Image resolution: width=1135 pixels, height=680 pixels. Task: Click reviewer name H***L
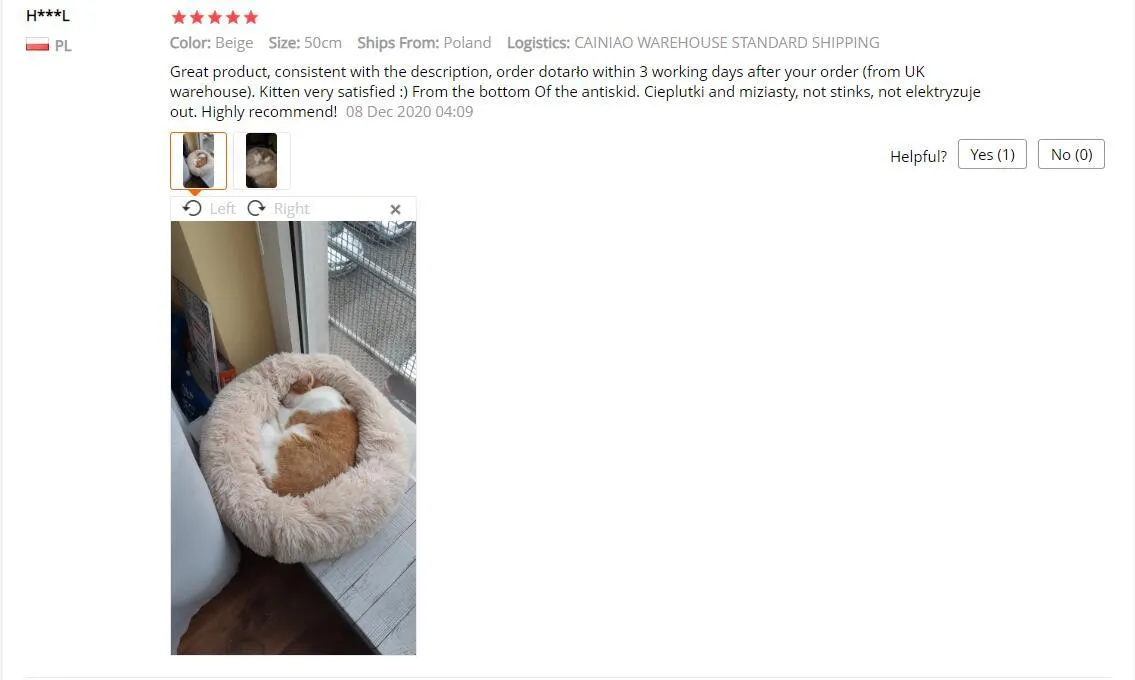[x=48, y=15]
